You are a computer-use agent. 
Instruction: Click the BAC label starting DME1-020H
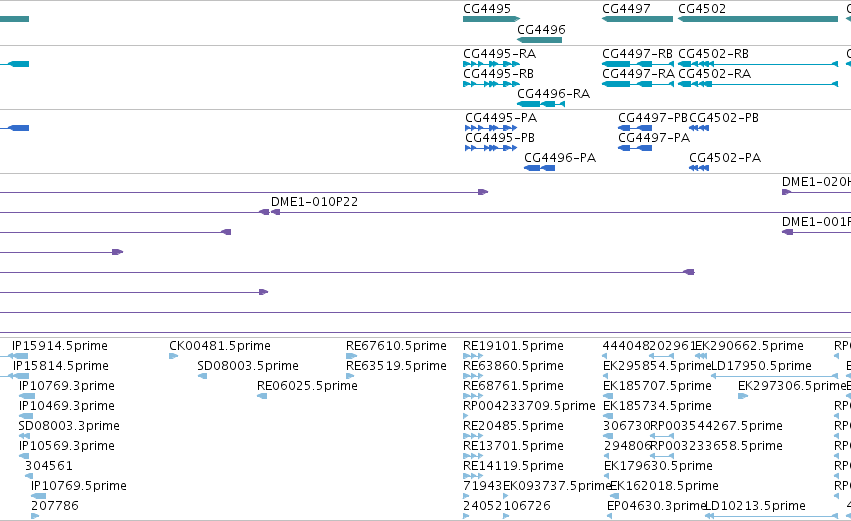tap(816, 182)
